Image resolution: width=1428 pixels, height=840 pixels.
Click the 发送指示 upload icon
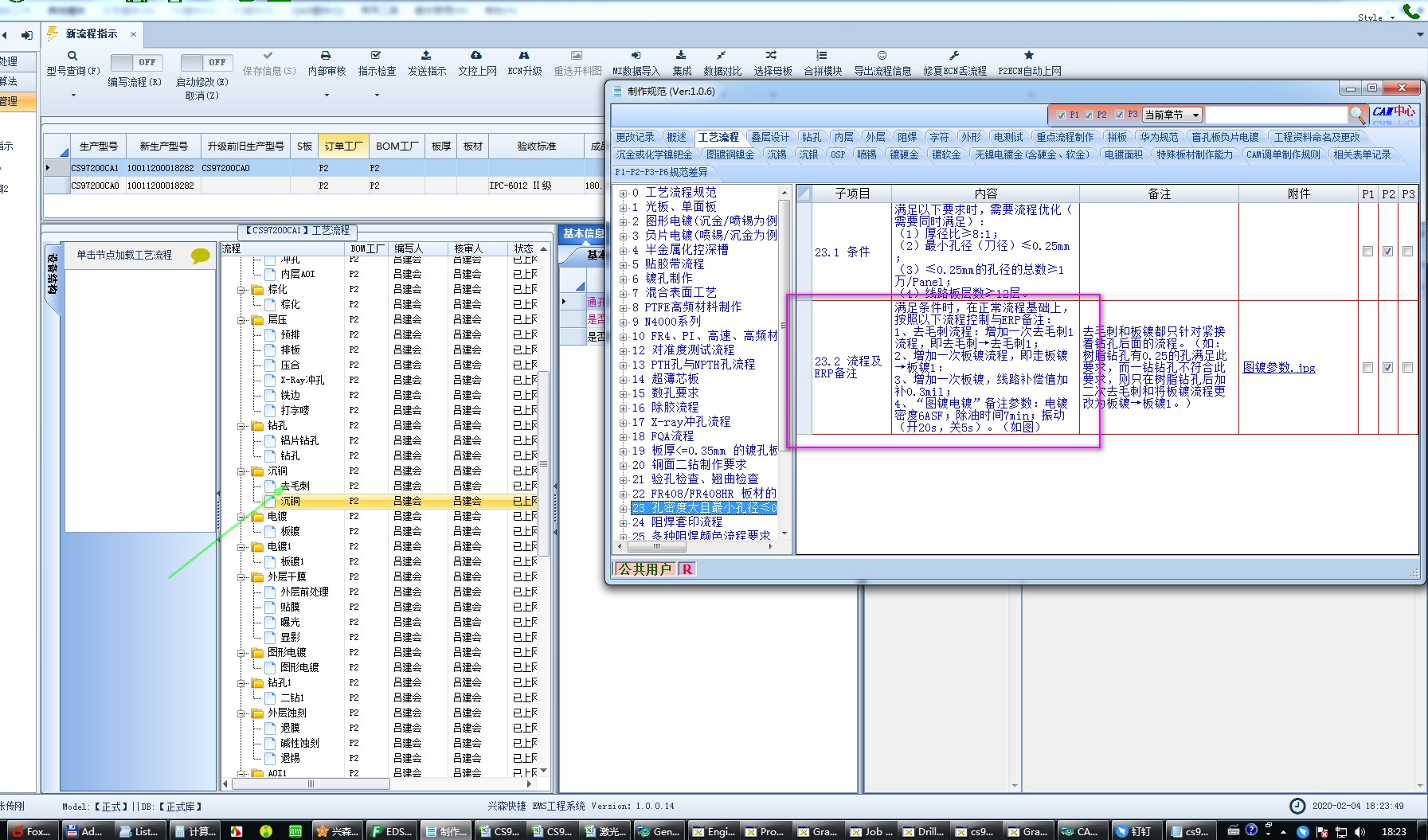coord(426,56)
